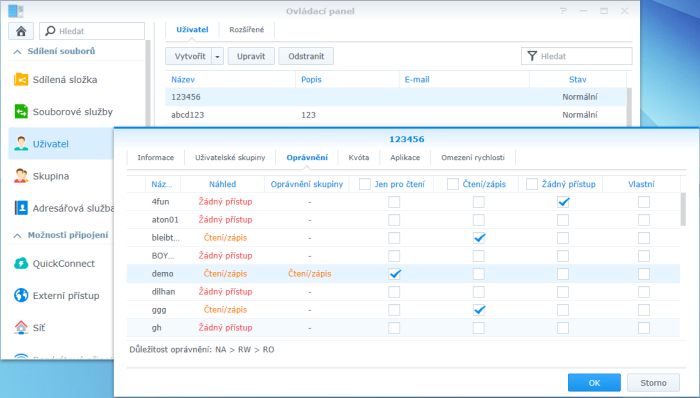Click the user list scrollbar

coord(629,107)
